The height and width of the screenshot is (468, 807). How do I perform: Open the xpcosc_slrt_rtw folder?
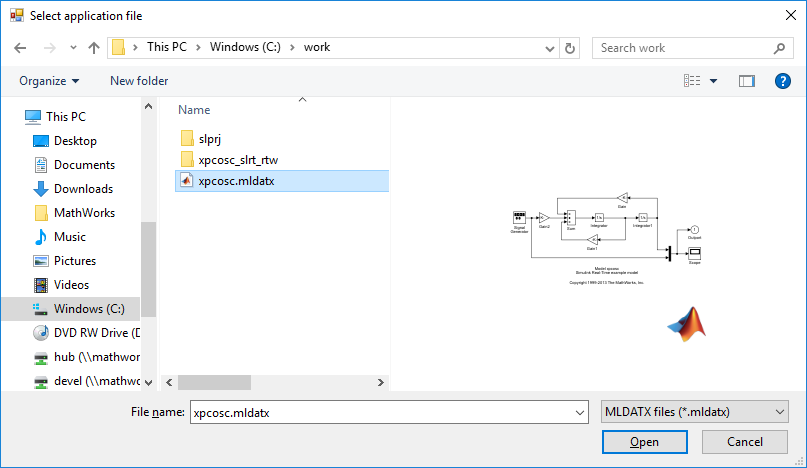(x=238, y=159)
